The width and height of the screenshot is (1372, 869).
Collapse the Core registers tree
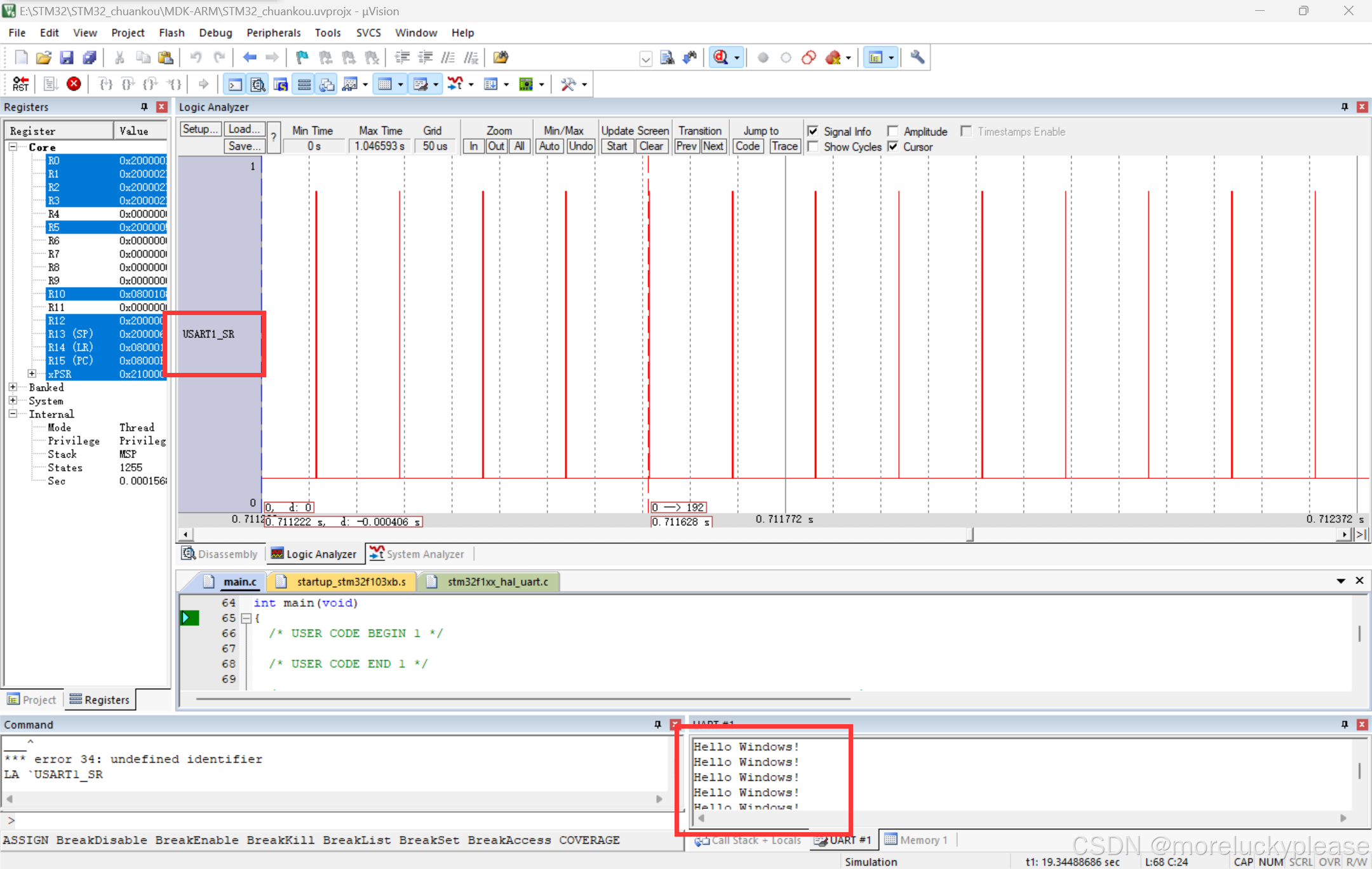click(13, 147)
